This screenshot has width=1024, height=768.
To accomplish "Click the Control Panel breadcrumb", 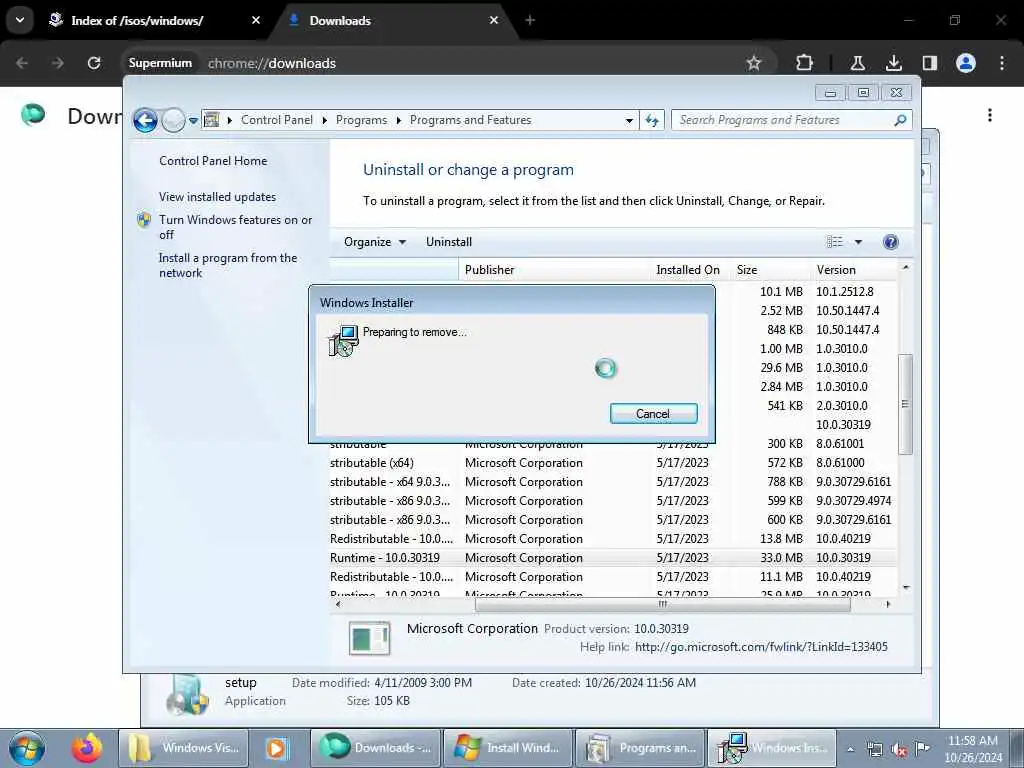I will [x=277, y=120].
